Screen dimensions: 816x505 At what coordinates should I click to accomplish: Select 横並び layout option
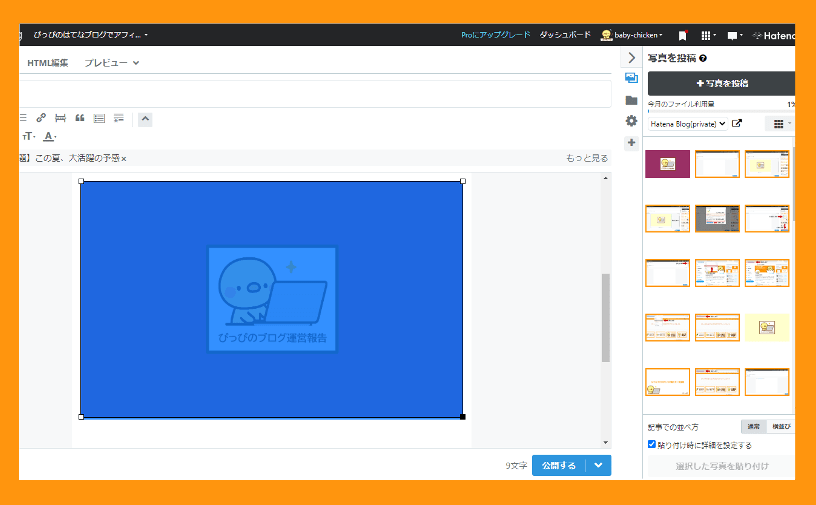781,426
